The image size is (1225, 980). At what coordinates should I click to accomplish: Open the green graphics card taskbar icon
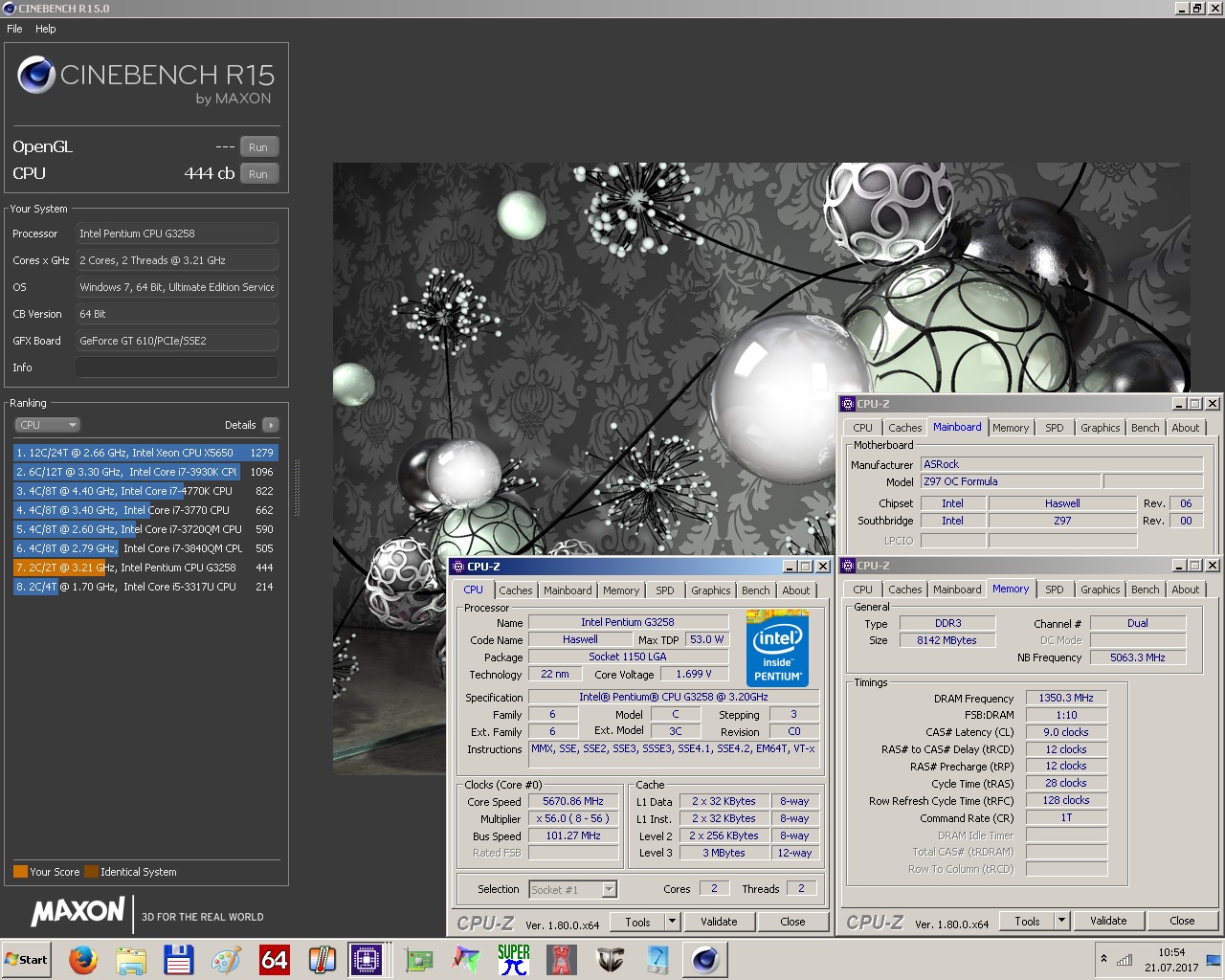(418, 959)
